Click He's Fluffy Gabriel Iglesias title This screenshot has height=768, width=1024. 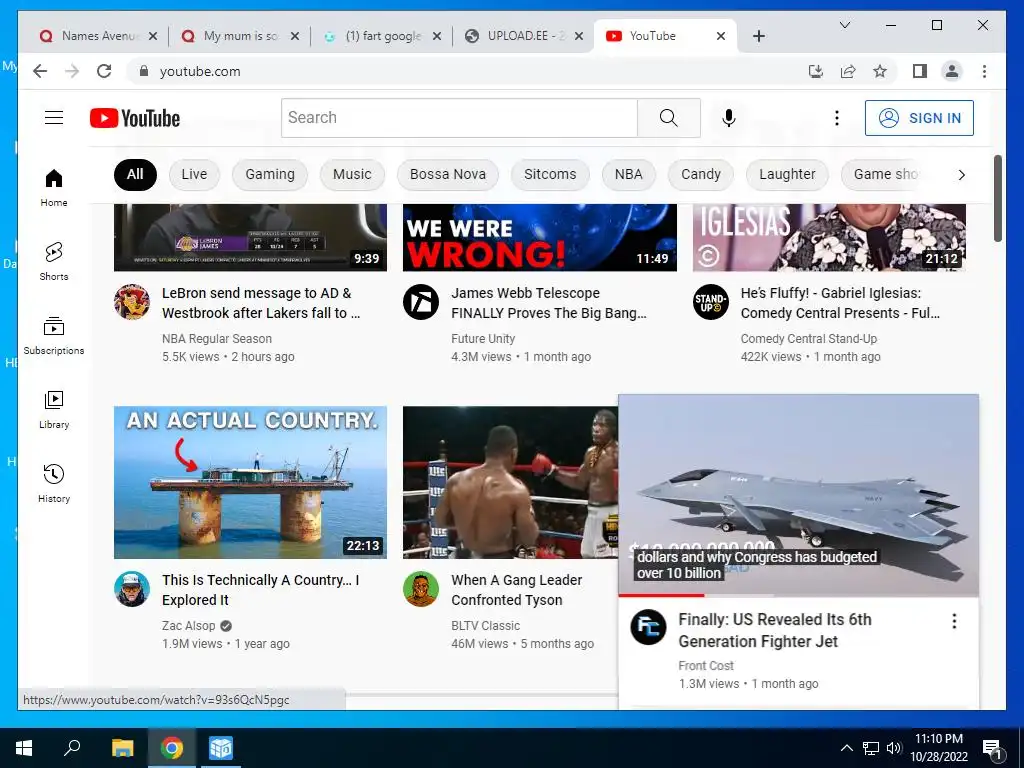pos(840,303)
